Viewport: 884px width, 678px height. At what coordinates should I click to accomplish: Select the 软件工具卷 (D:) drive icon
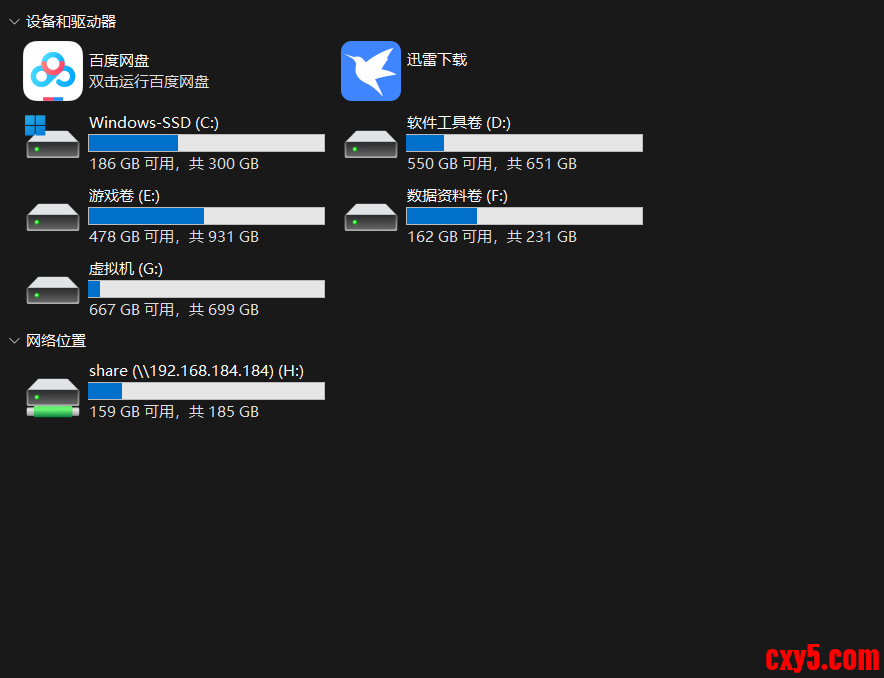(x=370, y=144)
